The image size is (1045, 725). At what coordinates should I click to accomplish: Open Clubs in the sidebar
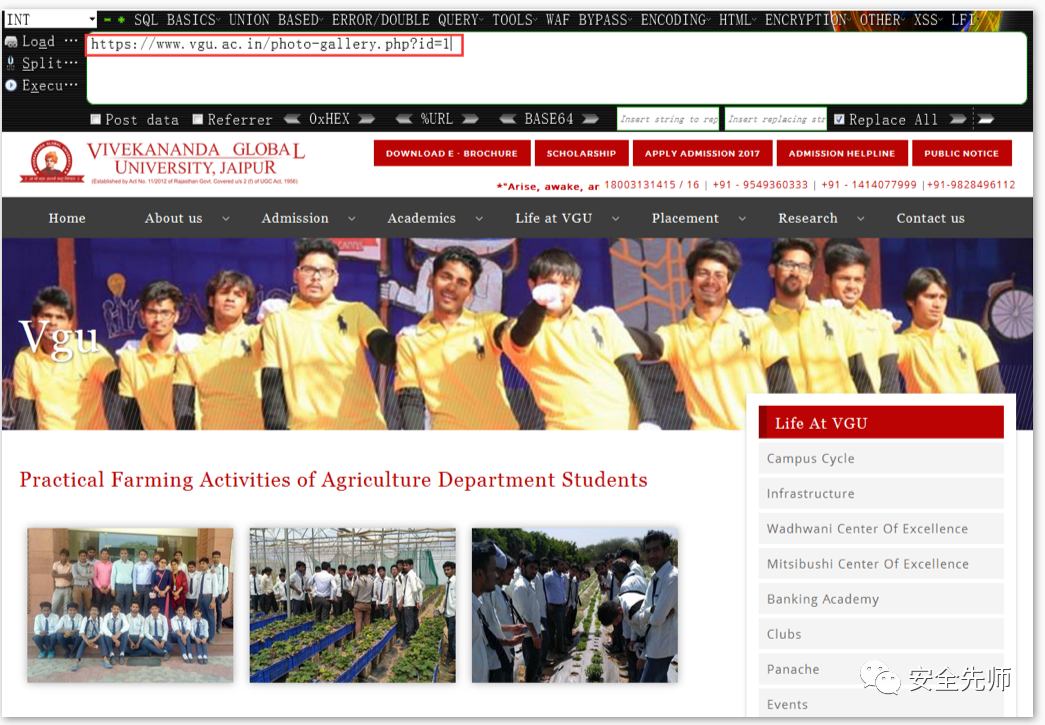pos(881,634)
